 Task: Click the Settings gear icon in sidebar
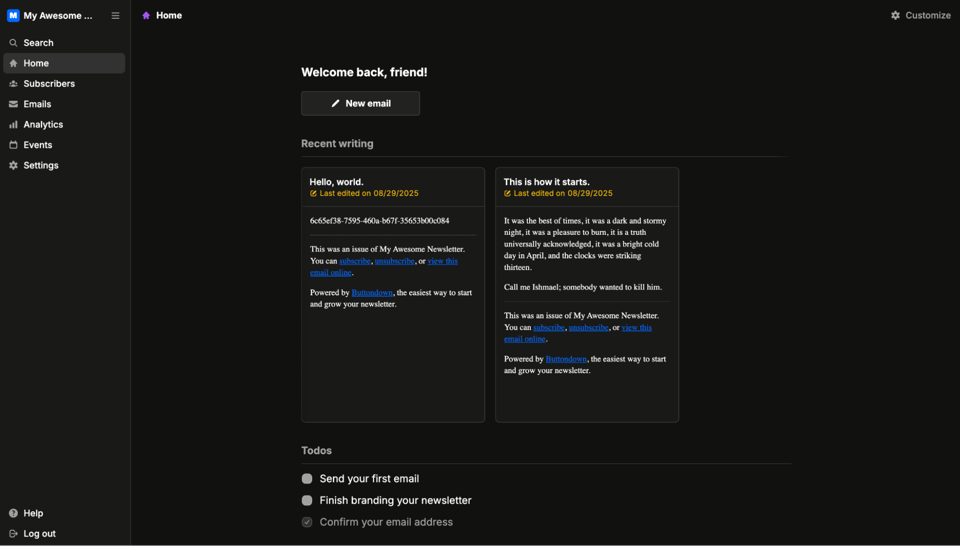[x=13, y=166]
